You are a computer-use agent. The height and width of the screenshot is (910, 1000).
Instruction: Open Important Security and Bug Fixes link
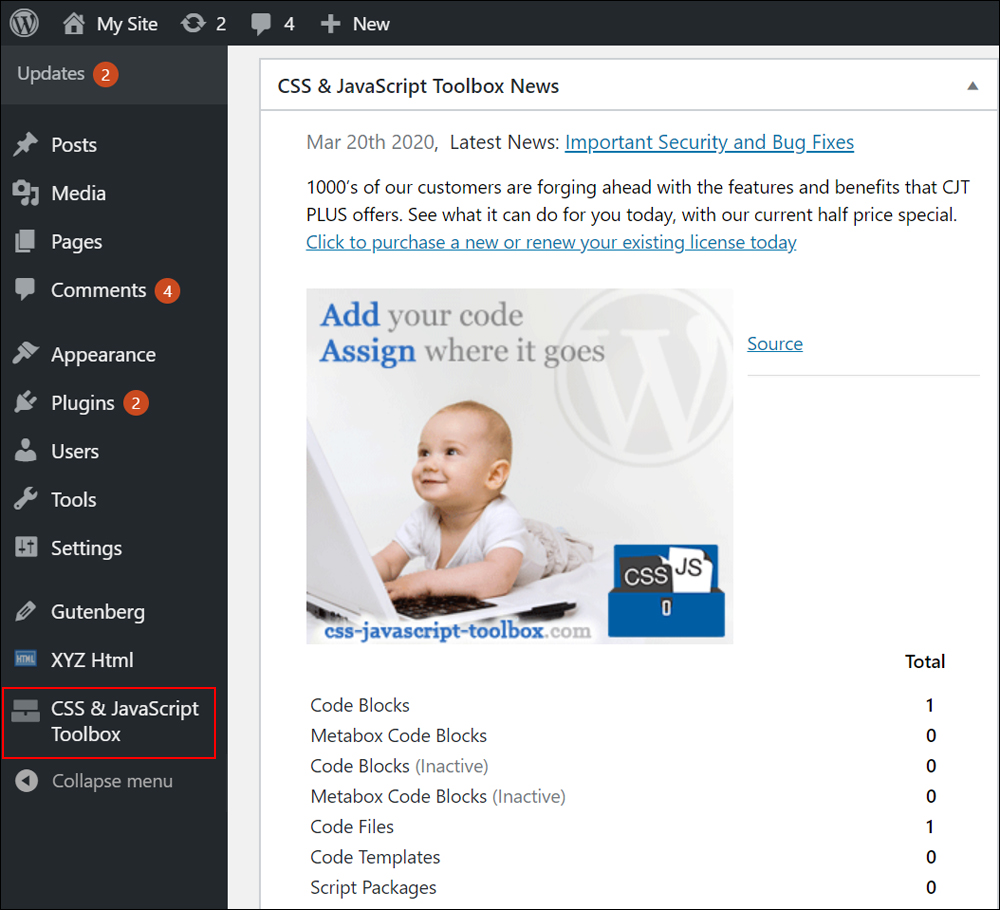[x=709, y=142]
